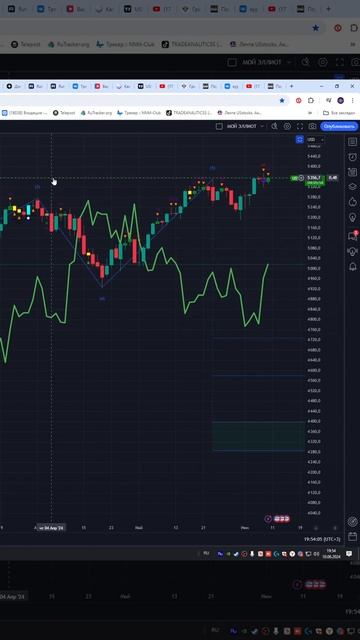Viewport: 360px width, 640px height.
Task: Open the alerts clock icon in the right sidebar
Action: tap(352, 157)
